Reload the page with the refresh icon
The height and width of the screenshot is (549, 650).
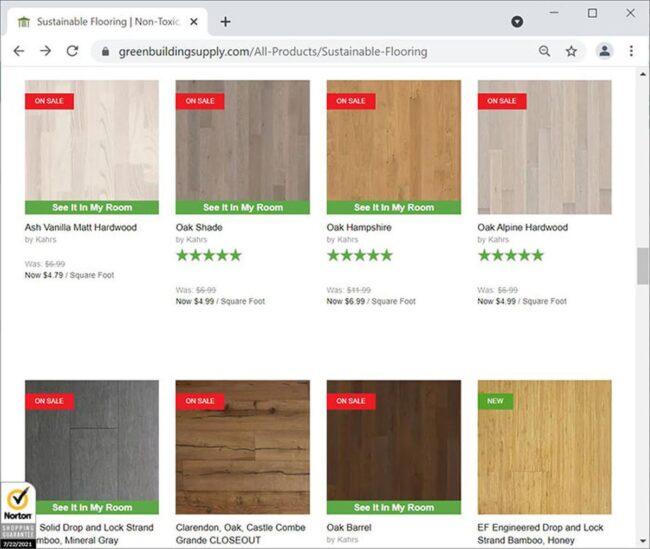point(73,51)
